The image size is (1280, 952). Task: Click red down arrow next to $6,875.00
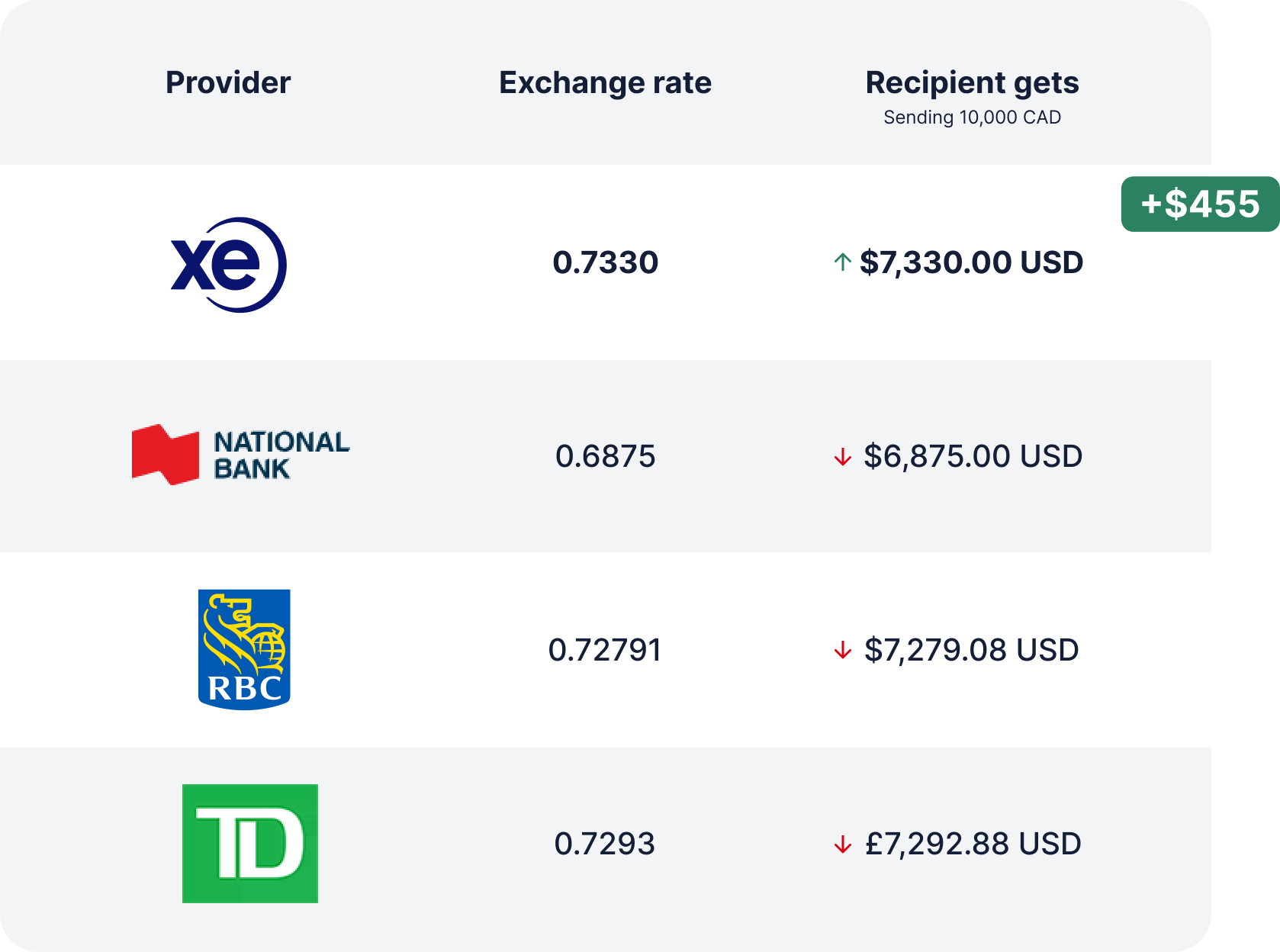pyautogui.click(x=842, y=457)
